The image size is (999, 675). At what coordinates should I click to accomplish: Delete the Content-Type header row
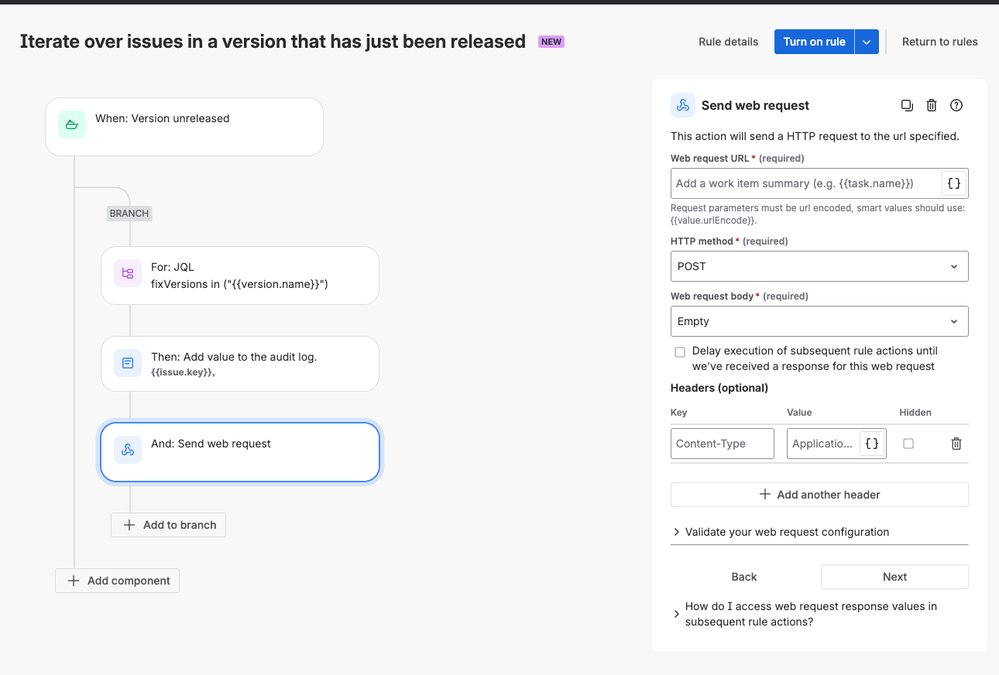pos(956,444)
